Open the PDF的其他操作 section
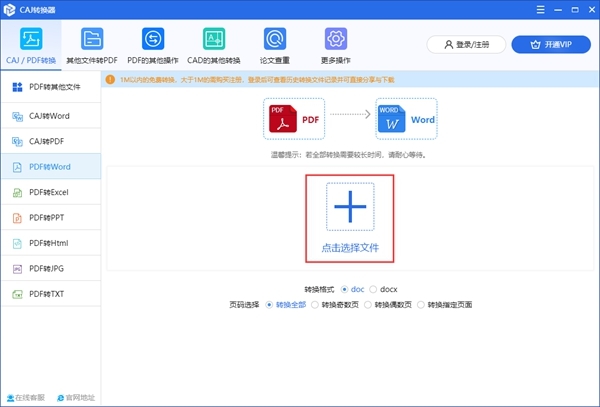600x407 pixels. pos(154,47)
